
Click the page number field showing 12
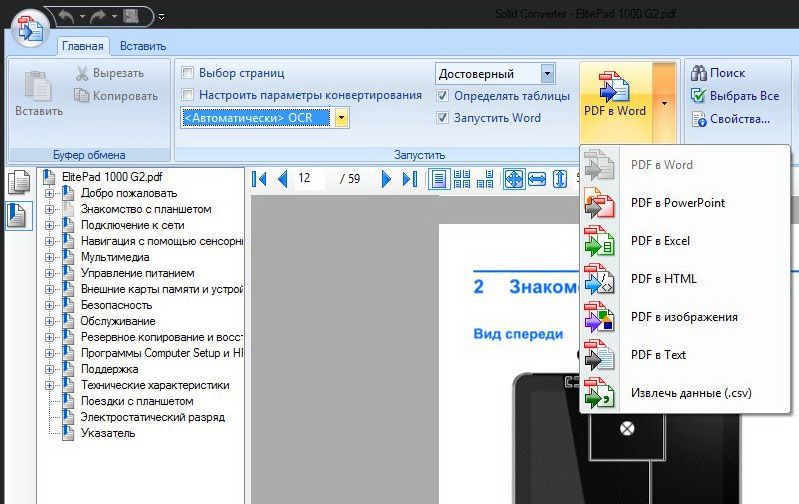(x=309, y=178)
